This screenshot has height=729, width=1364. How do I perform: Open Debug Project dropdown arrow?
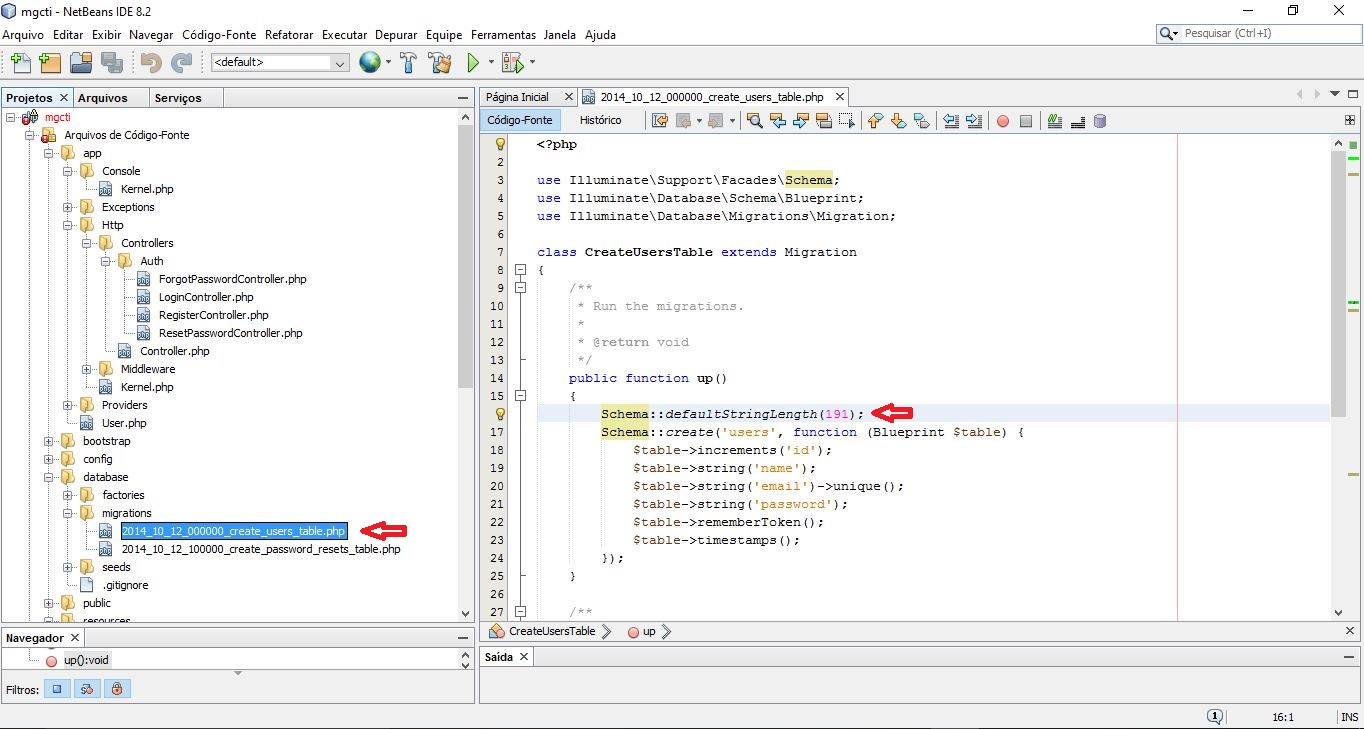tap(532, 62)
